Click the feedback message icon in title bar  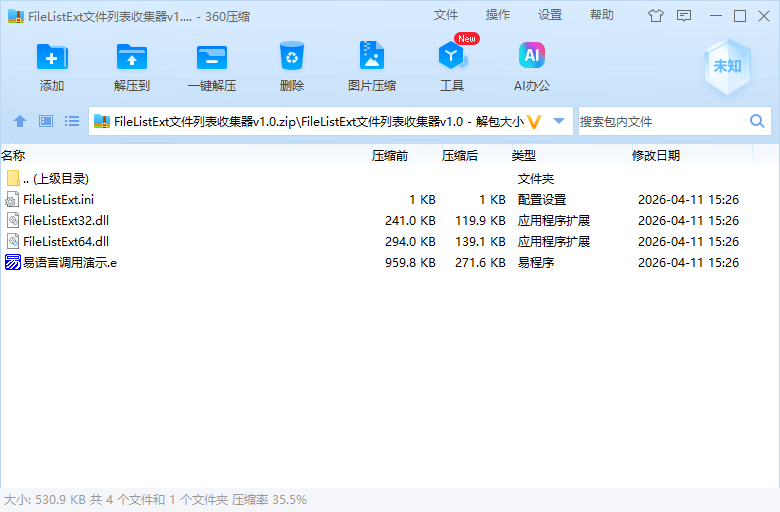684,16
